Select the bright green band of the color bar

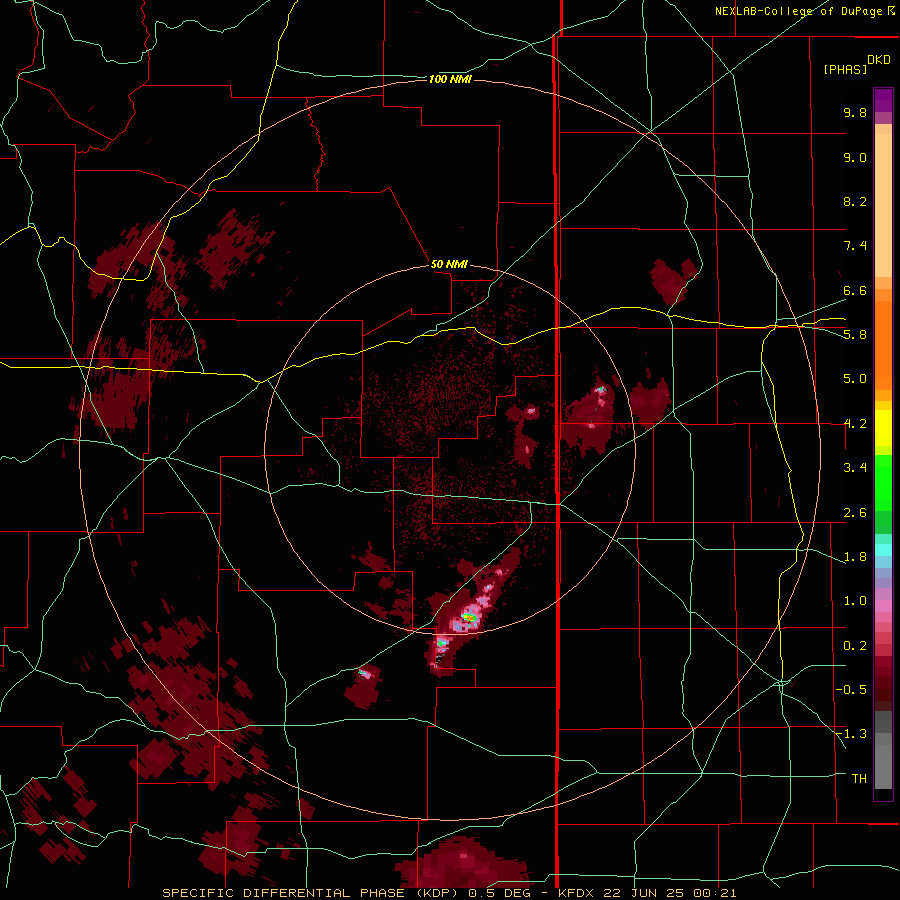883,482
